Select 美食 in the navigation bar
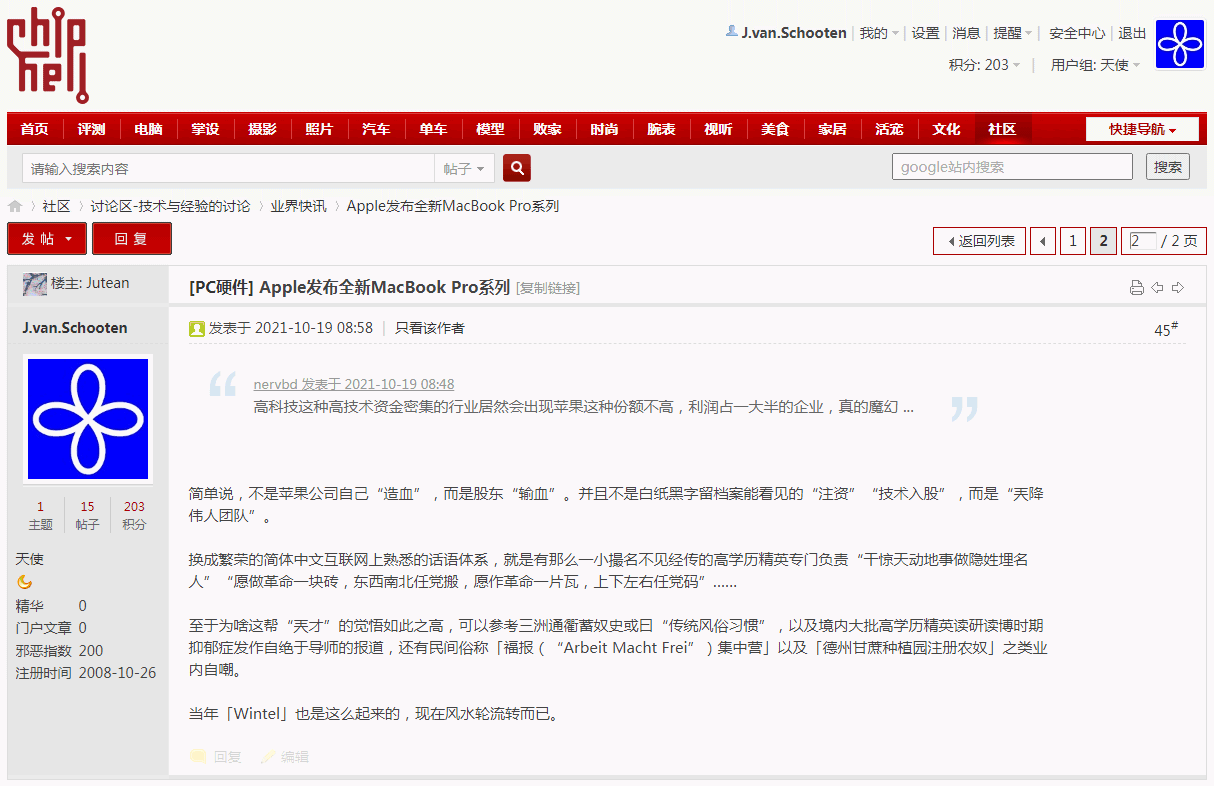This screenshot has height=786, width=1214. pyautogui.click(x=775, y=129)
